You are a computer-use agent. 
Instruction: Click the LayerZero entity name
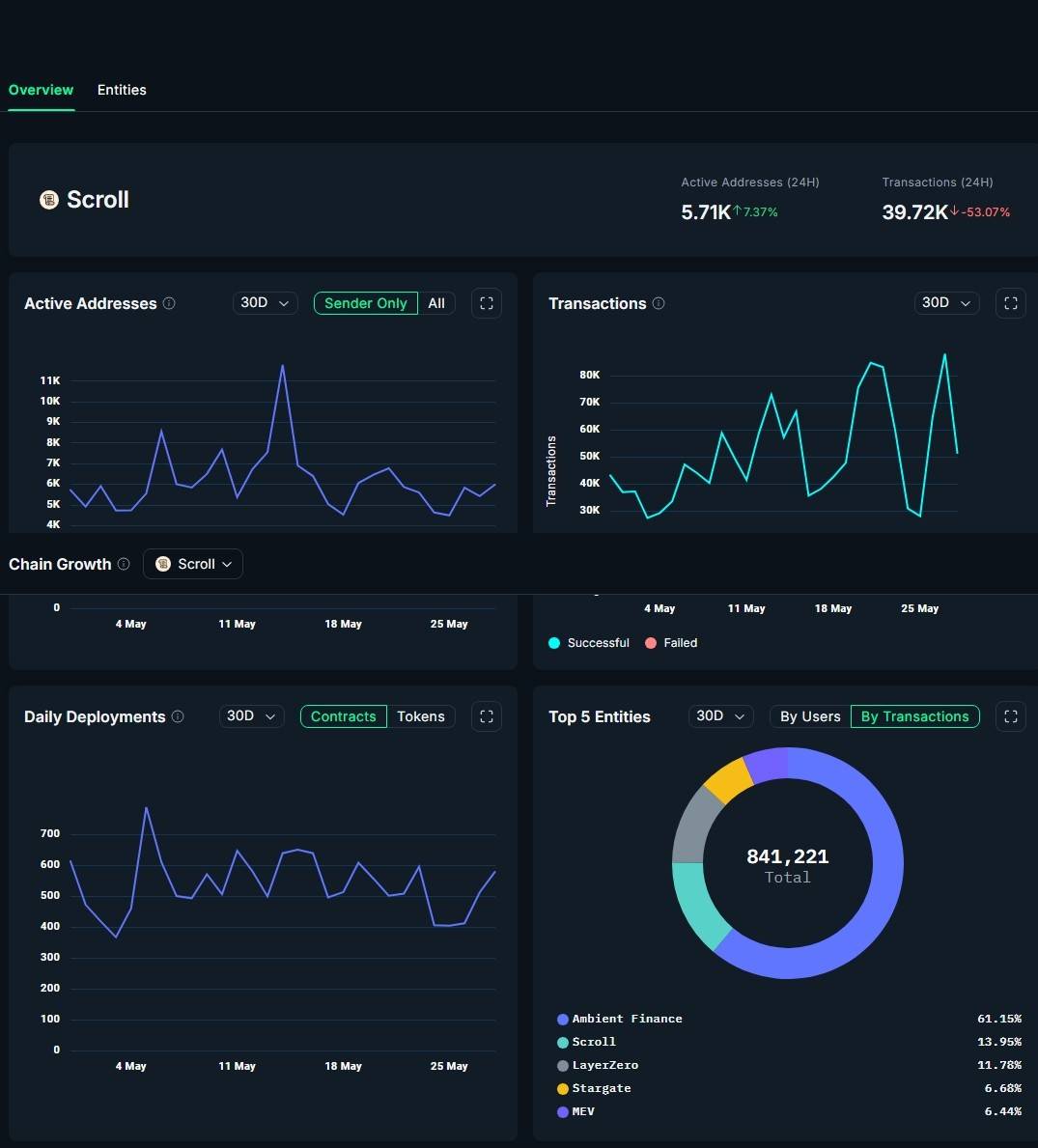605,1065
